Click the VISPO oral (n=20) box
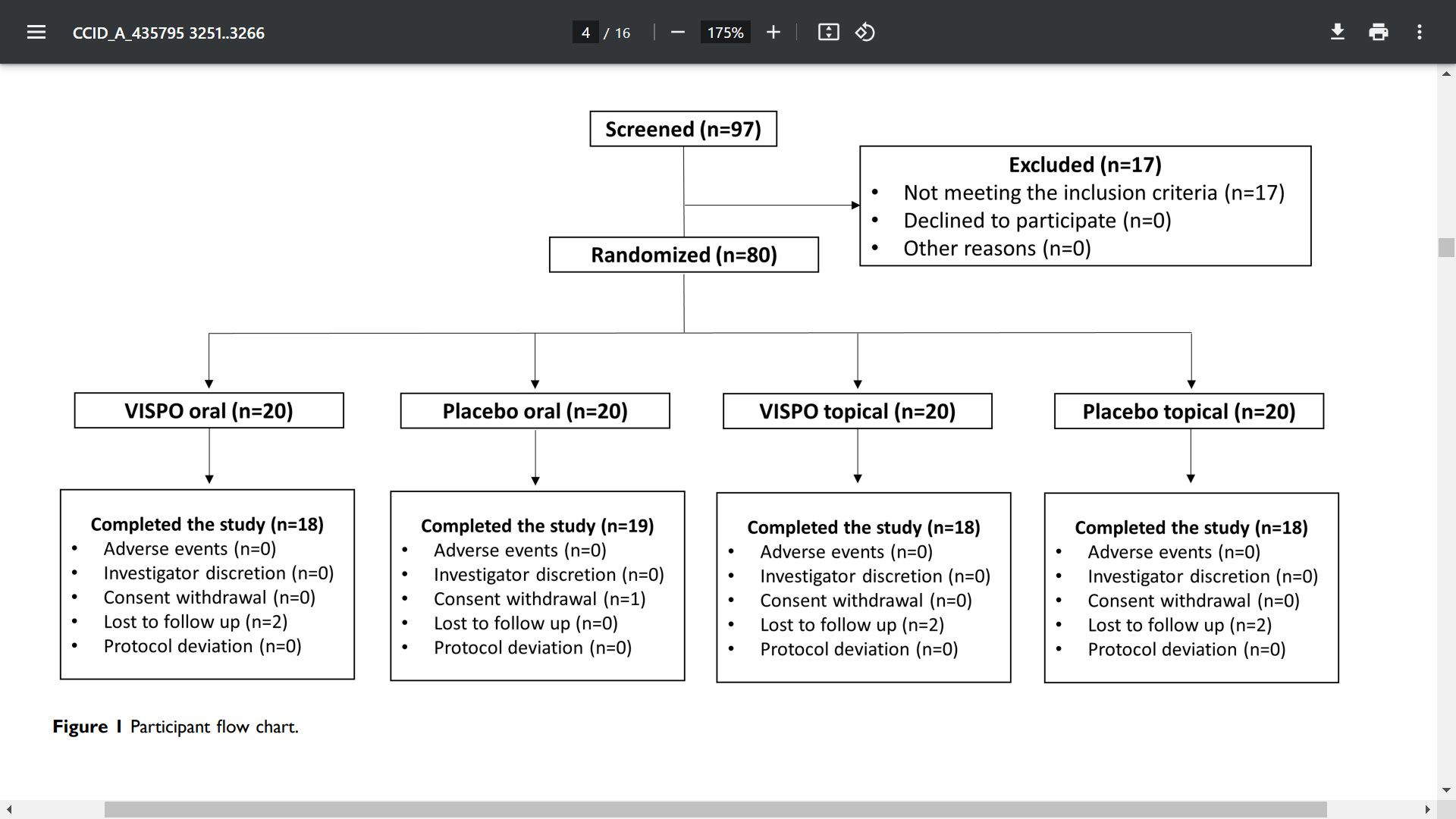1456x819 pixels. (209, 410)
